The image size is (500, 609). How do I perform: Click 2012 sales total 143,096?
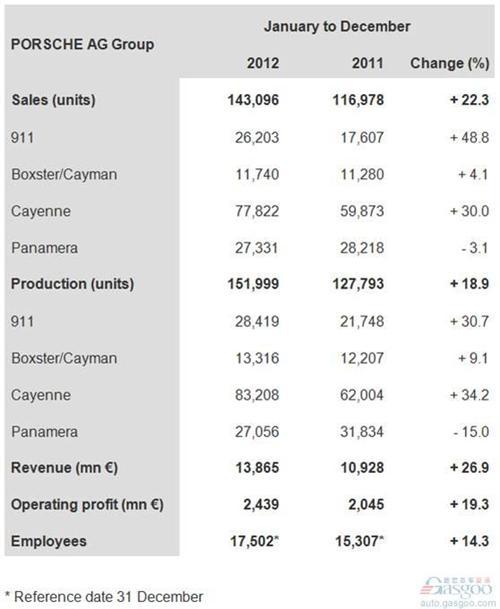(x=253, y=100)
